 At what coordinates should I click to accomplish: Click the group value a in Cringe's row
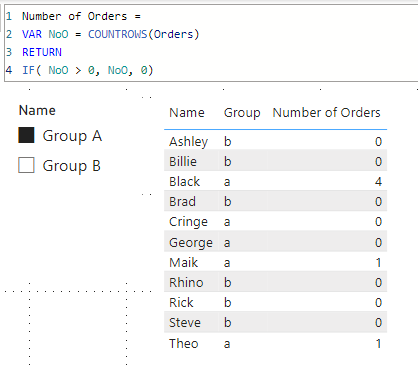tap(227, 222)
